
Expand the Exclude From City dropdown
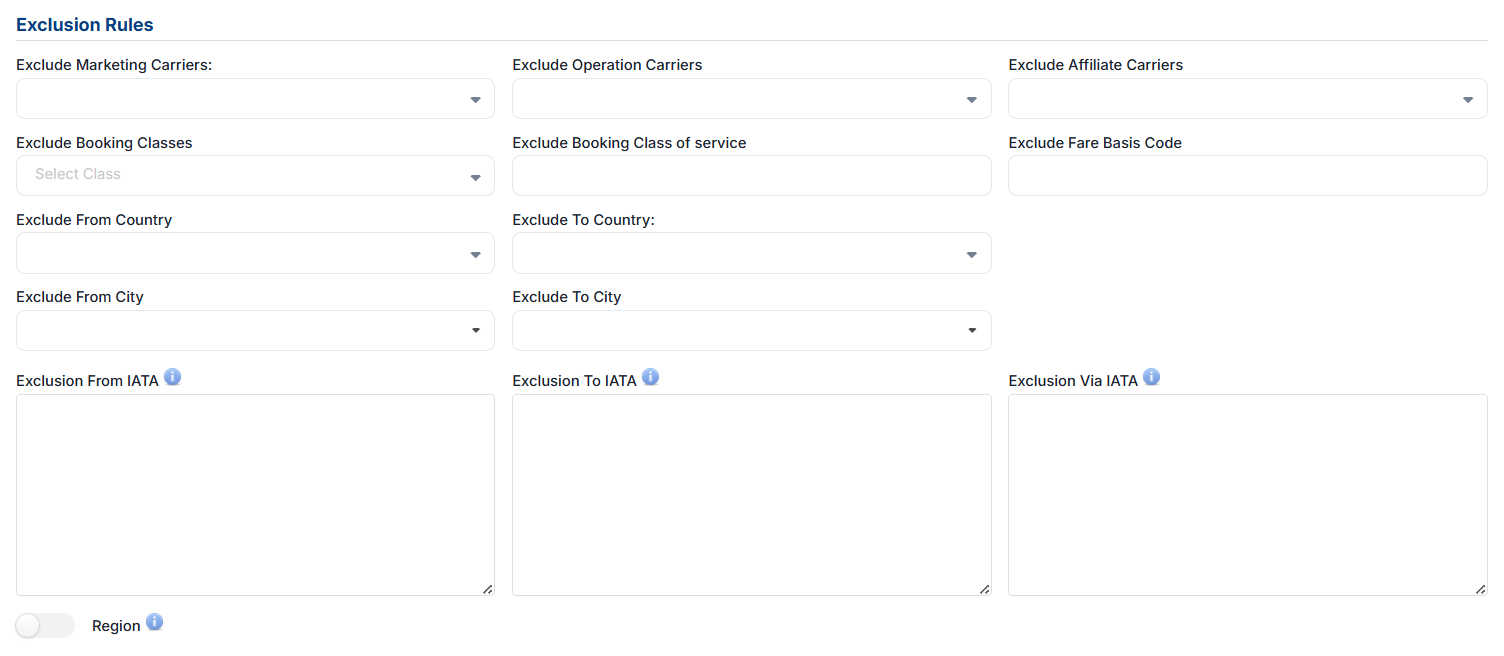[255, 330]
